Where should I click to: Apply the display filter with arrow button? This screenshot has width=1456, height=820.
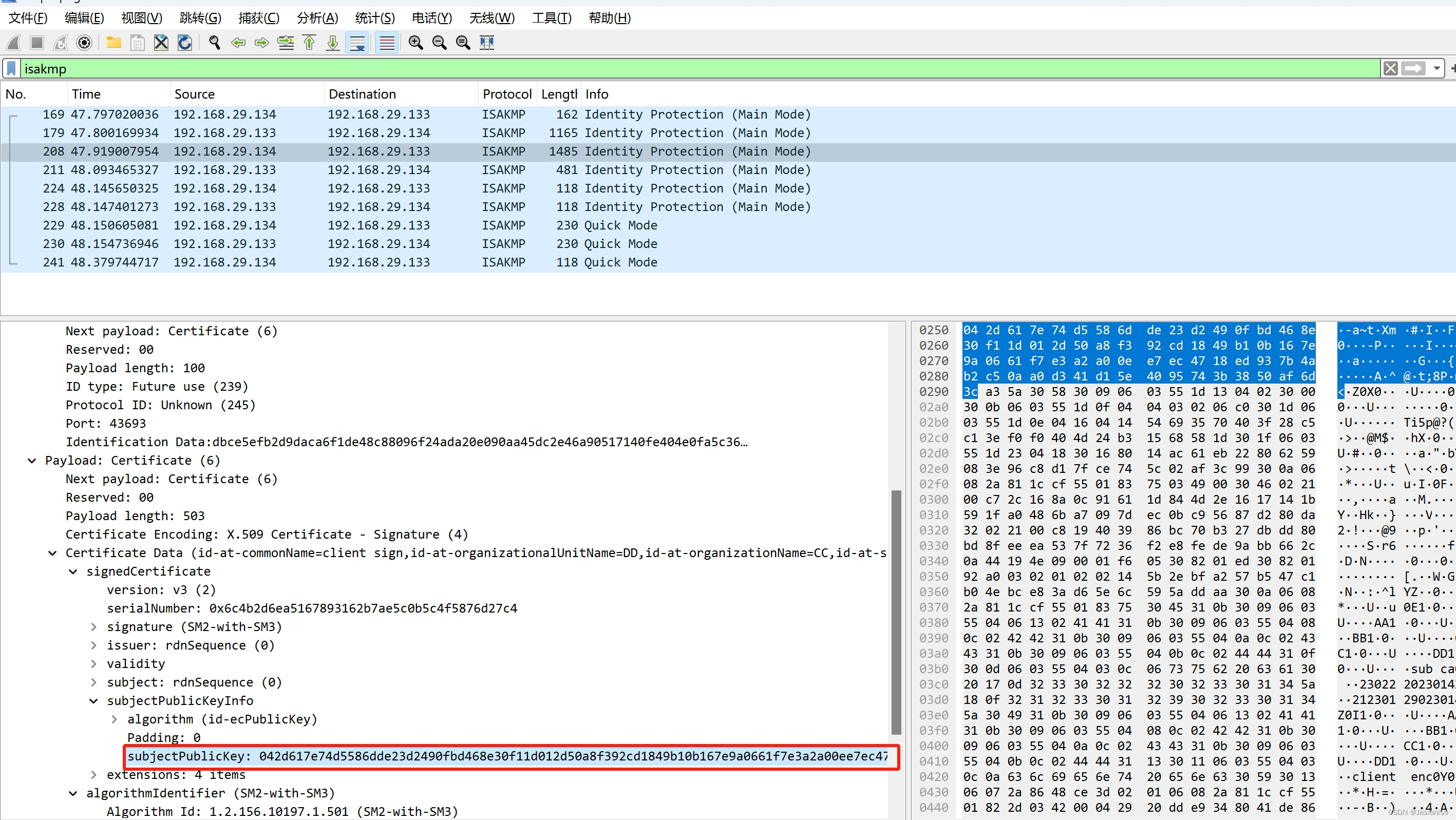[1413, 69]
